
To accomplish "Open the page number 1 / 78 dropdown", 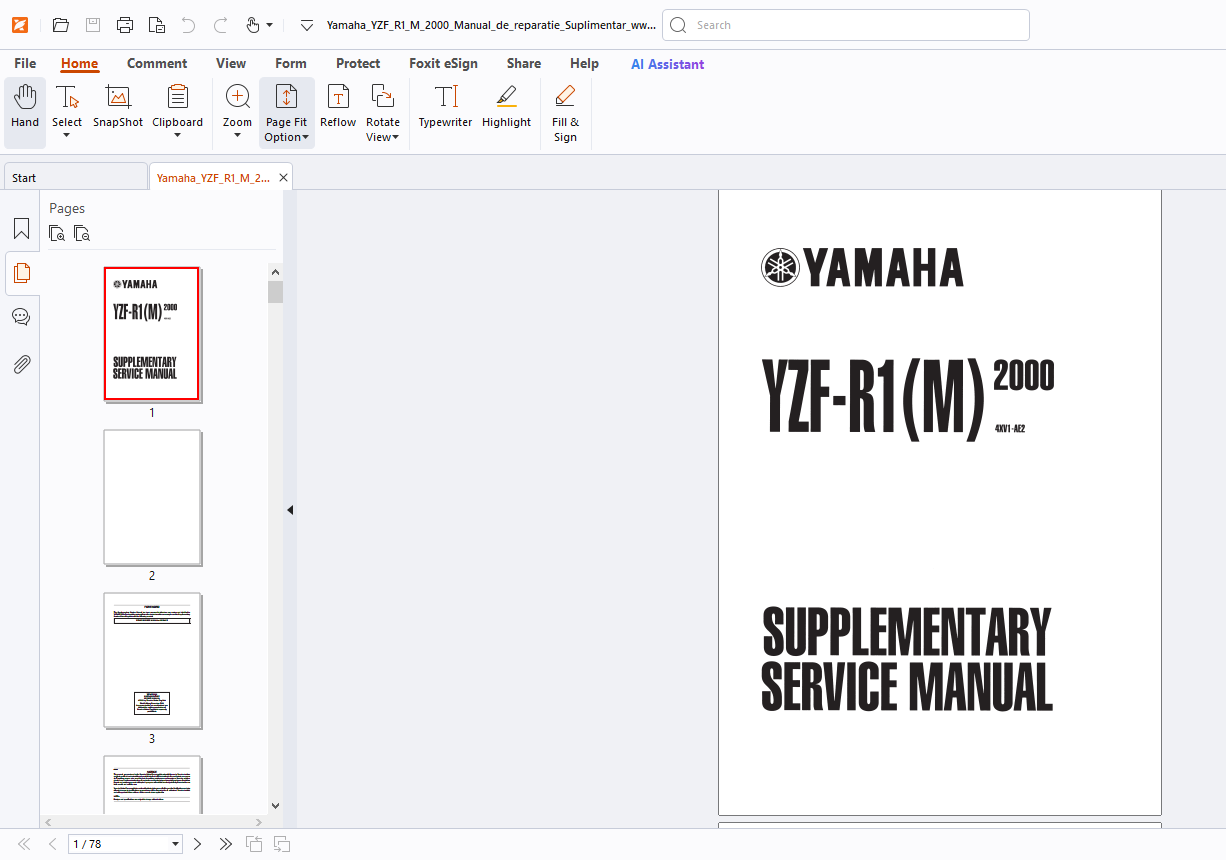I will [176, 844].
